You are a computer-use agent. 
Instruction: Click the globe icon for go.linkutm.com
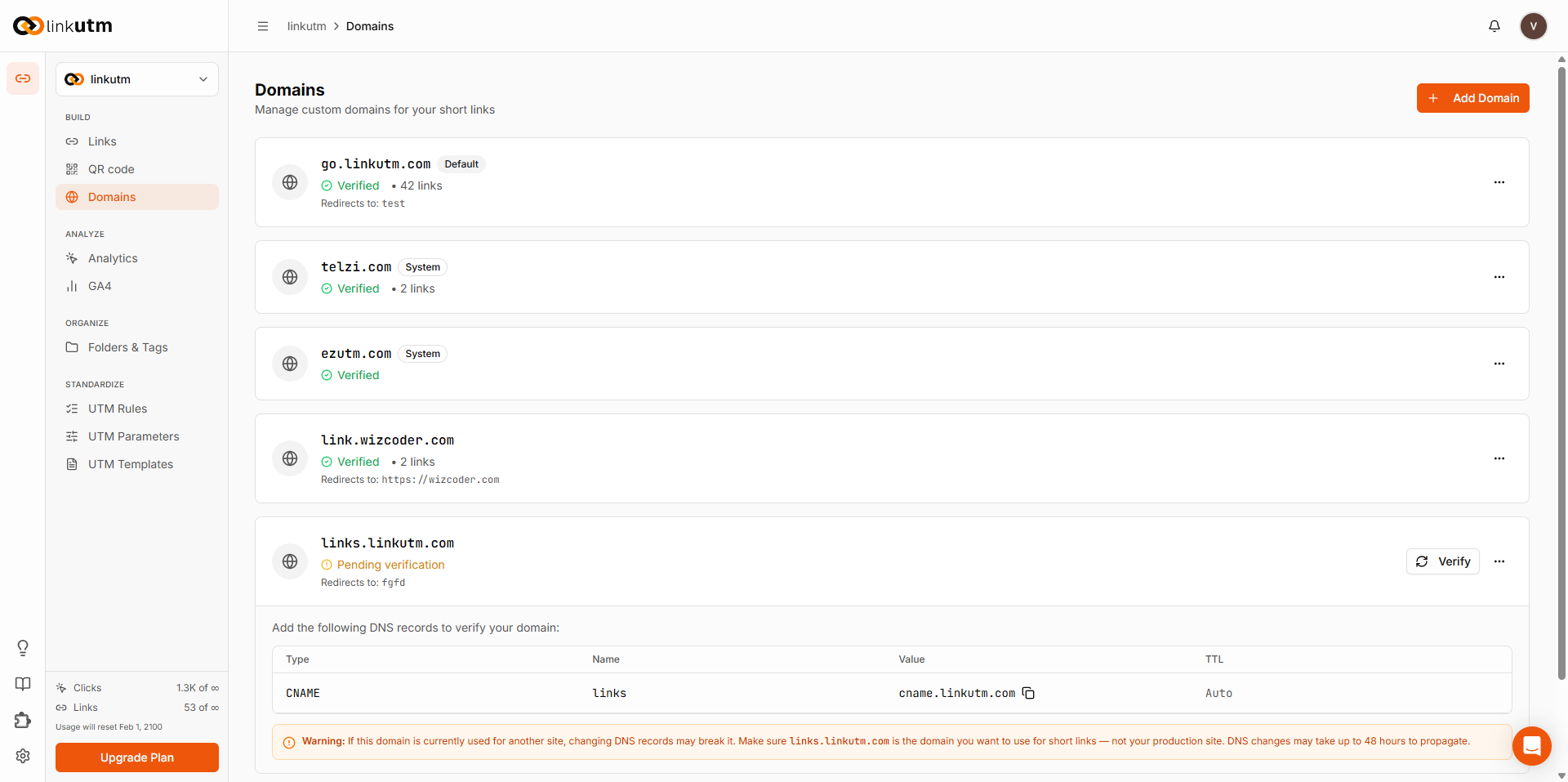click(x=290, y=182)
